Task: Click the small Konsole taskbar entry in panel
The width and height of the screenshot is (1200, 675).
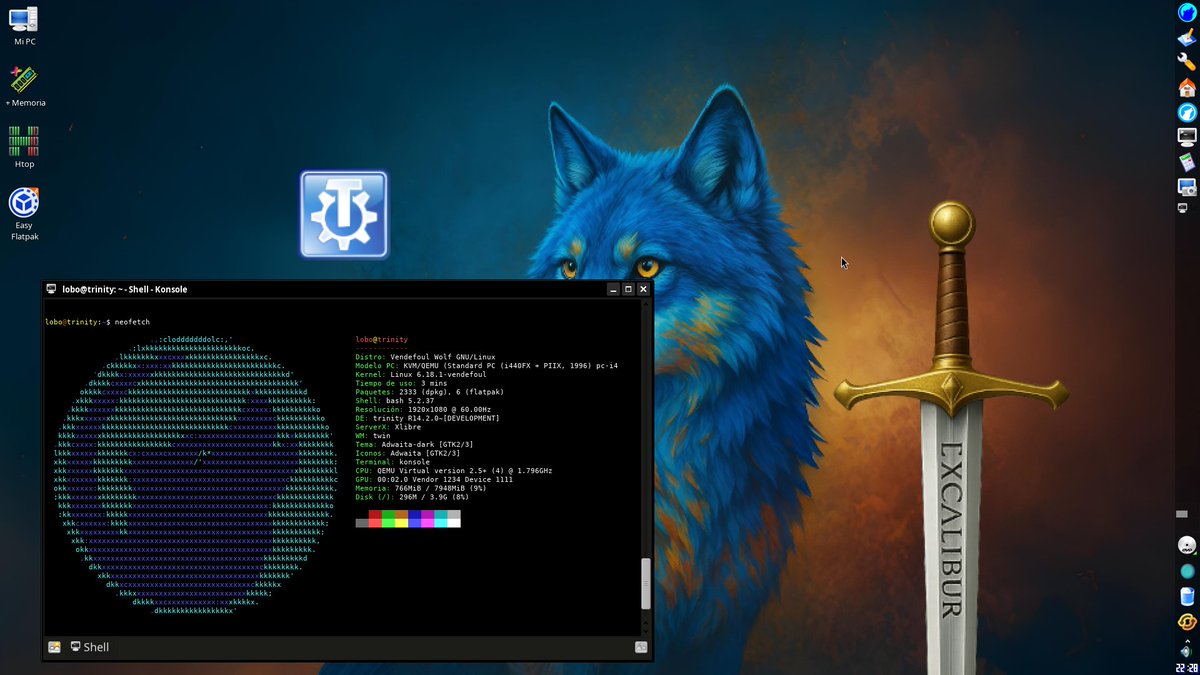Action: 1182,207
